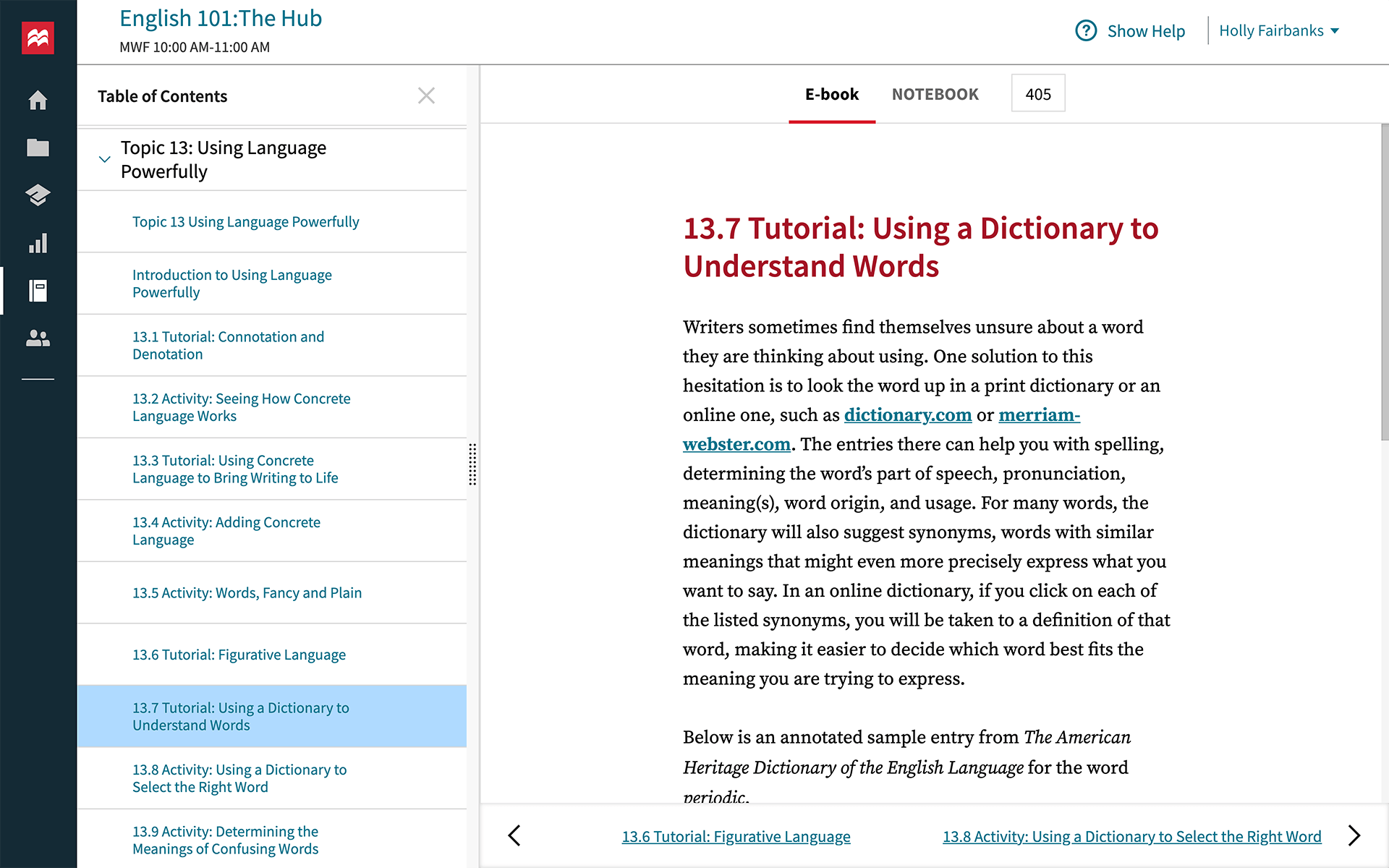Switch to the NOTEBOOK tab
The width and height of the screenshot is (1389, 868).
point(935,95)
